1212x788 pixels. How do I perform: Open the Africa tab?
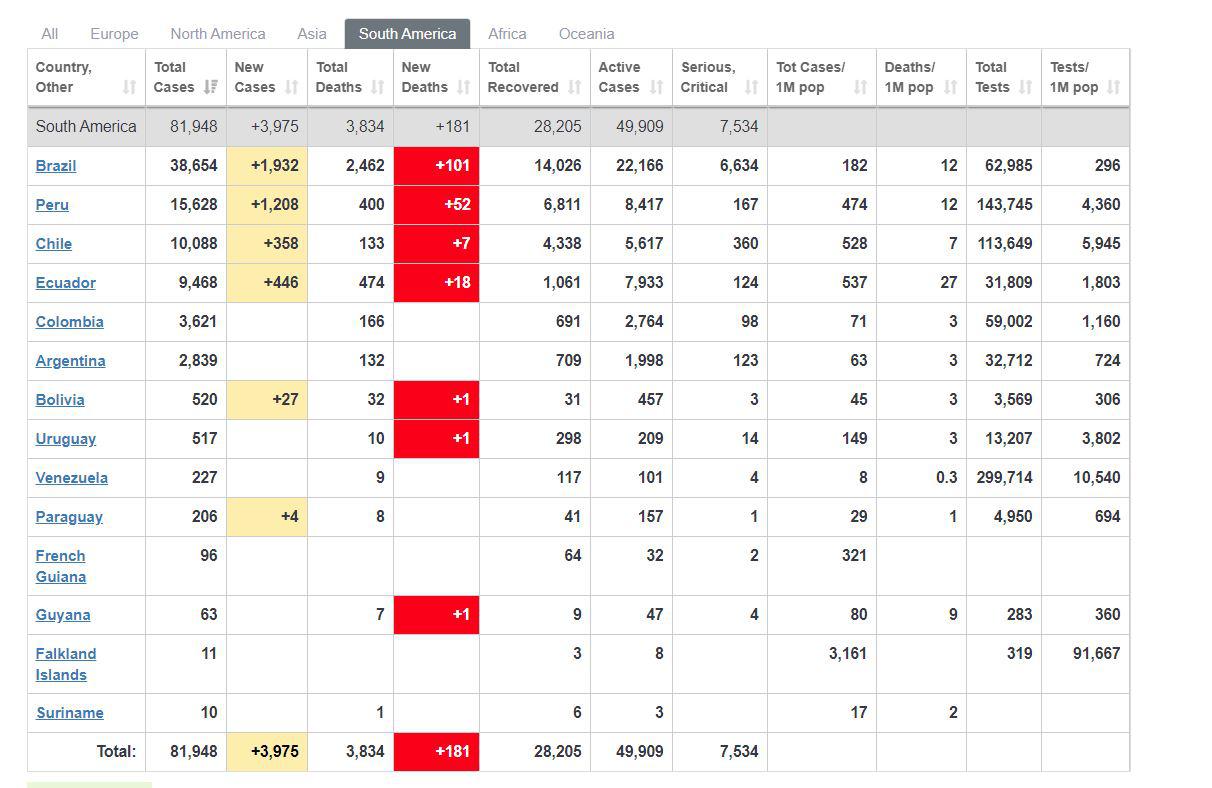point(507,34)
